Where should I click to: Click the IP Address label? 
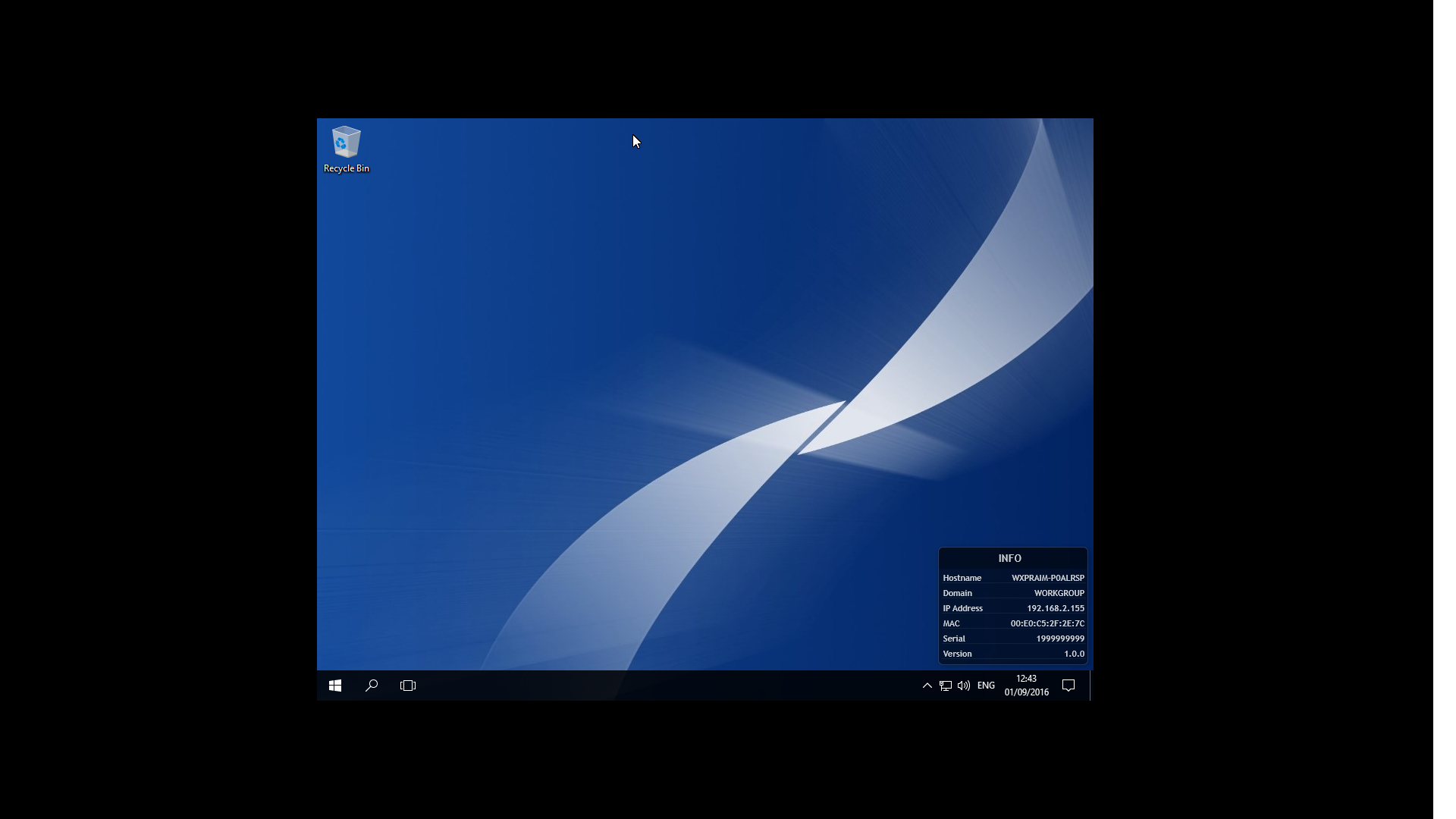coord(963,608)
